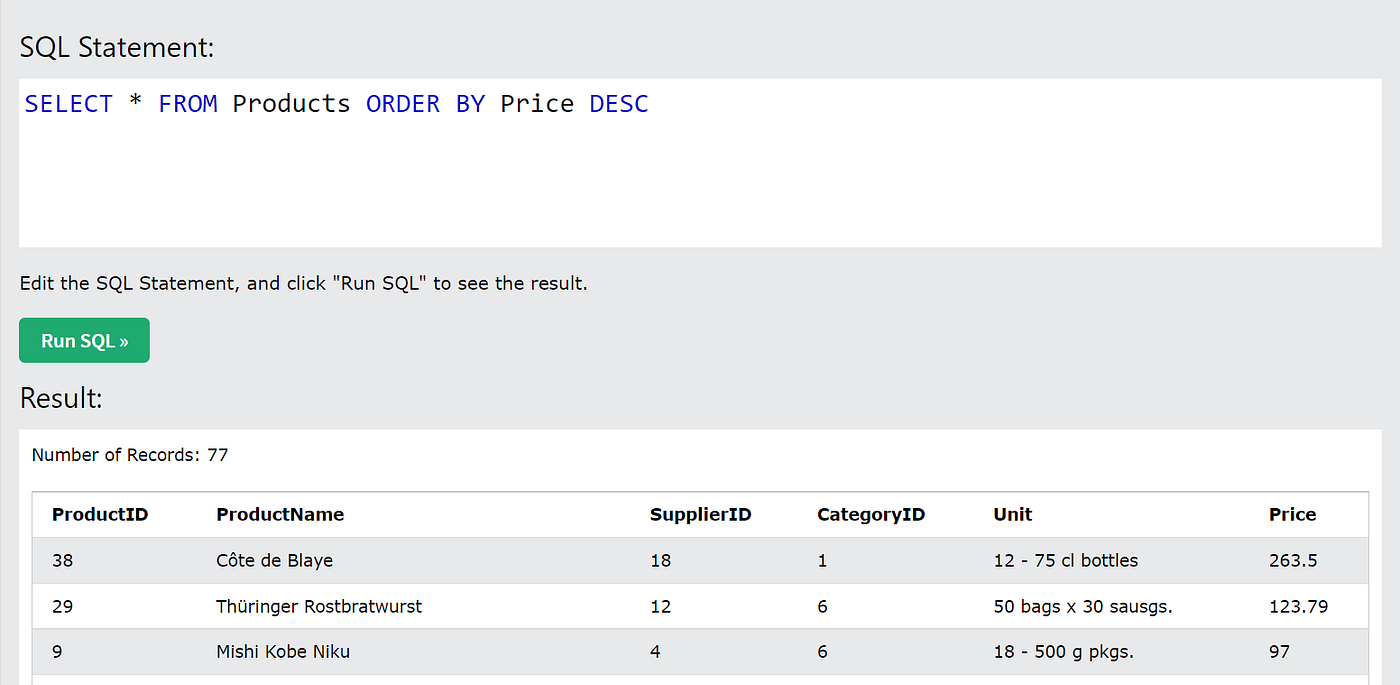The image size is (1400, 685).
Task: Click the Number of Records text
Action: click(130, 454)
